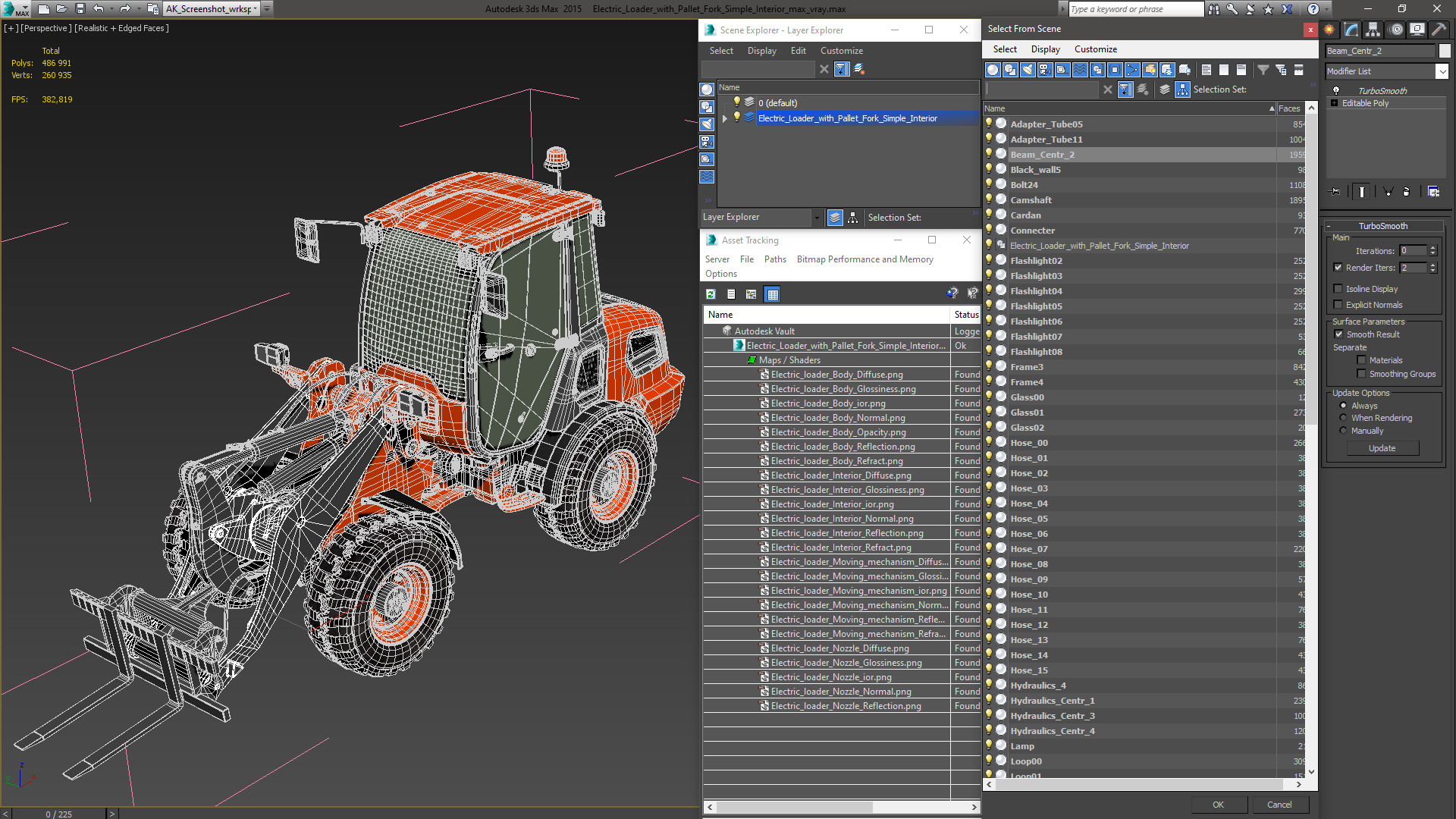Sort list by Name column in Select From Scene

click(1130, 108)
